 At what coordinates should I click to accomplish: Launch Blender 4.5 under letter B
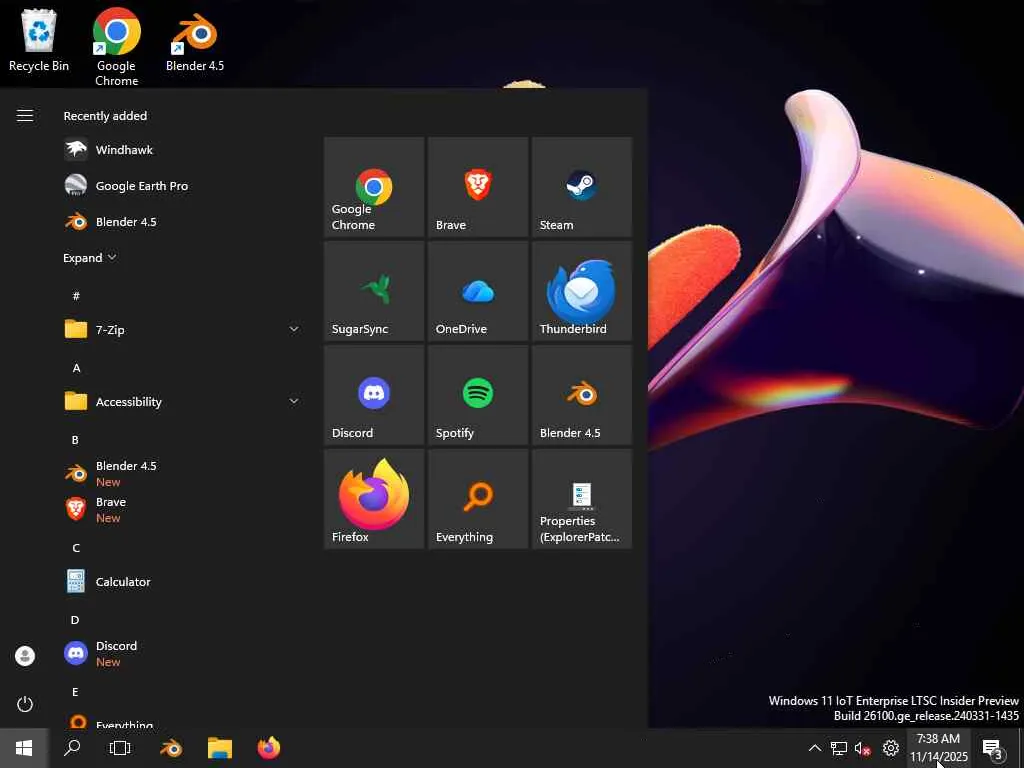(x=183, y=473)
